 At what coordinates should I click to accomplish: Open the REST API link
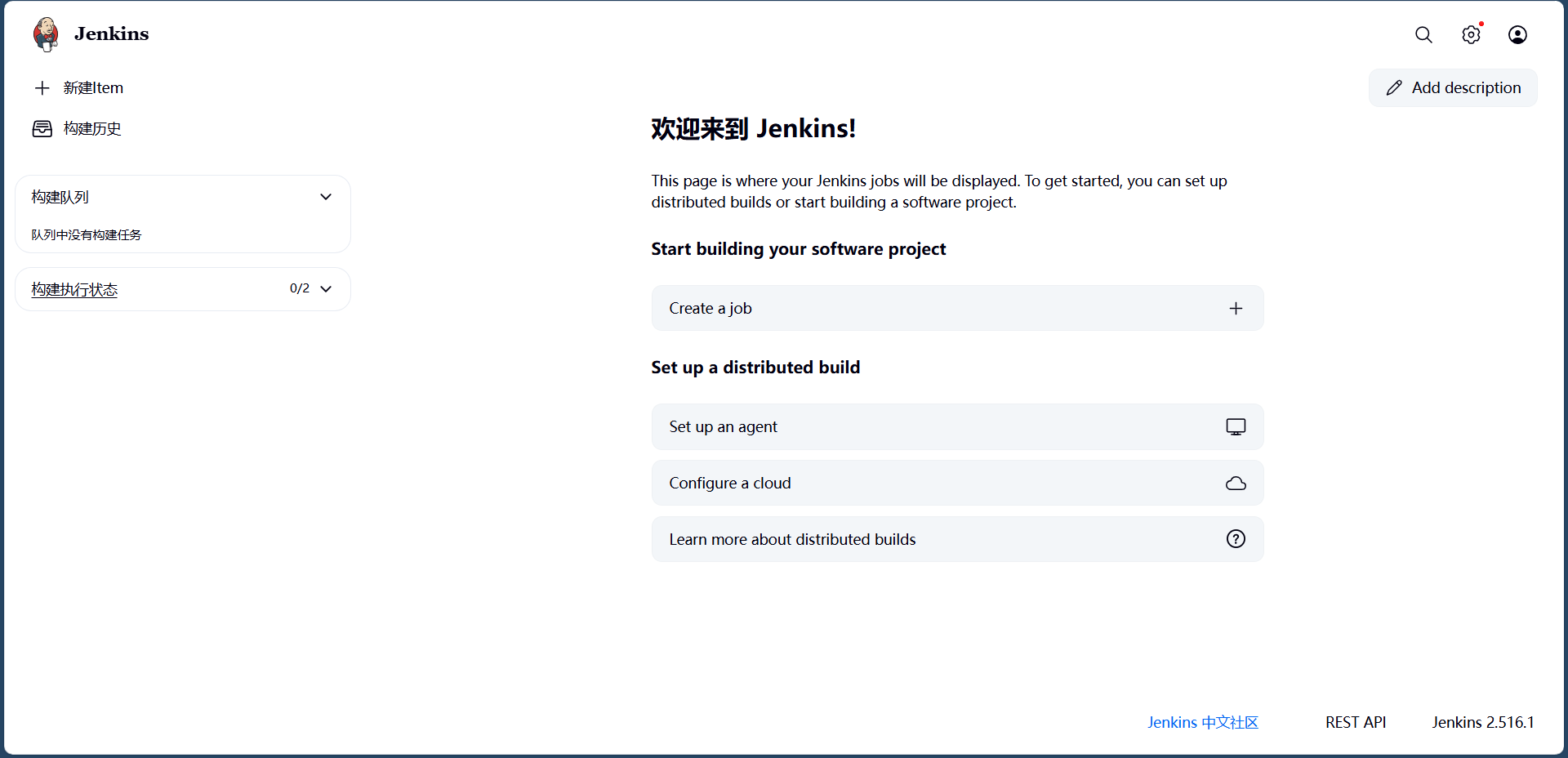point(1356,722)
